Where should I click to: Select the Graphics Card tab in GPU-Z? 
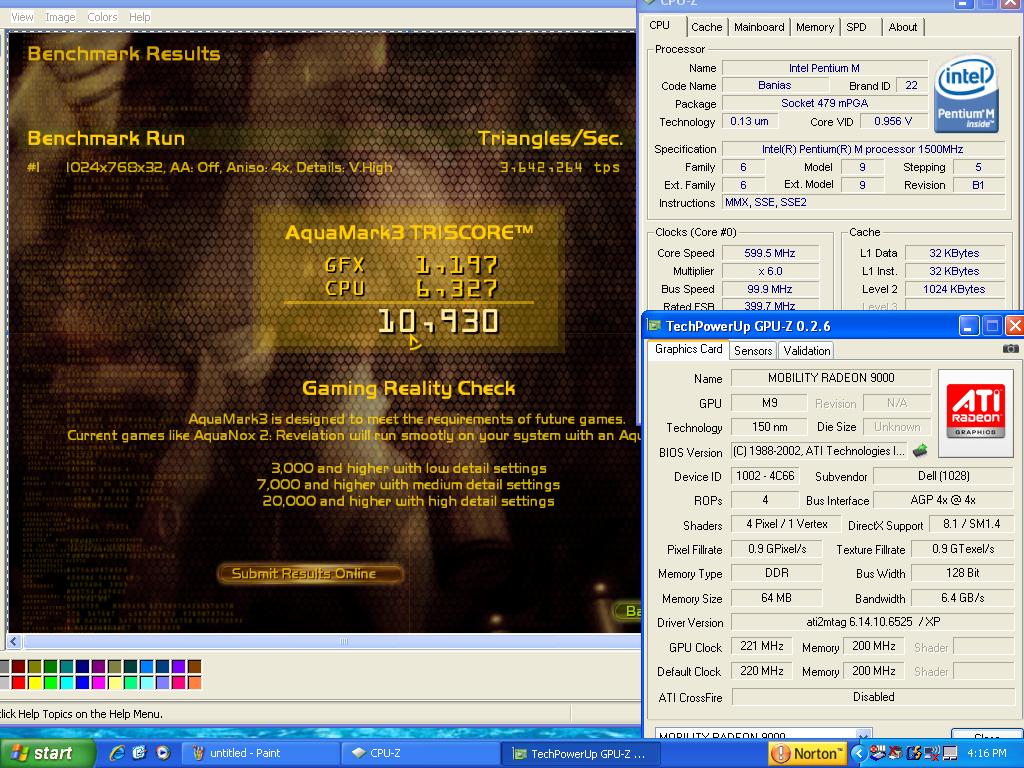688,349
